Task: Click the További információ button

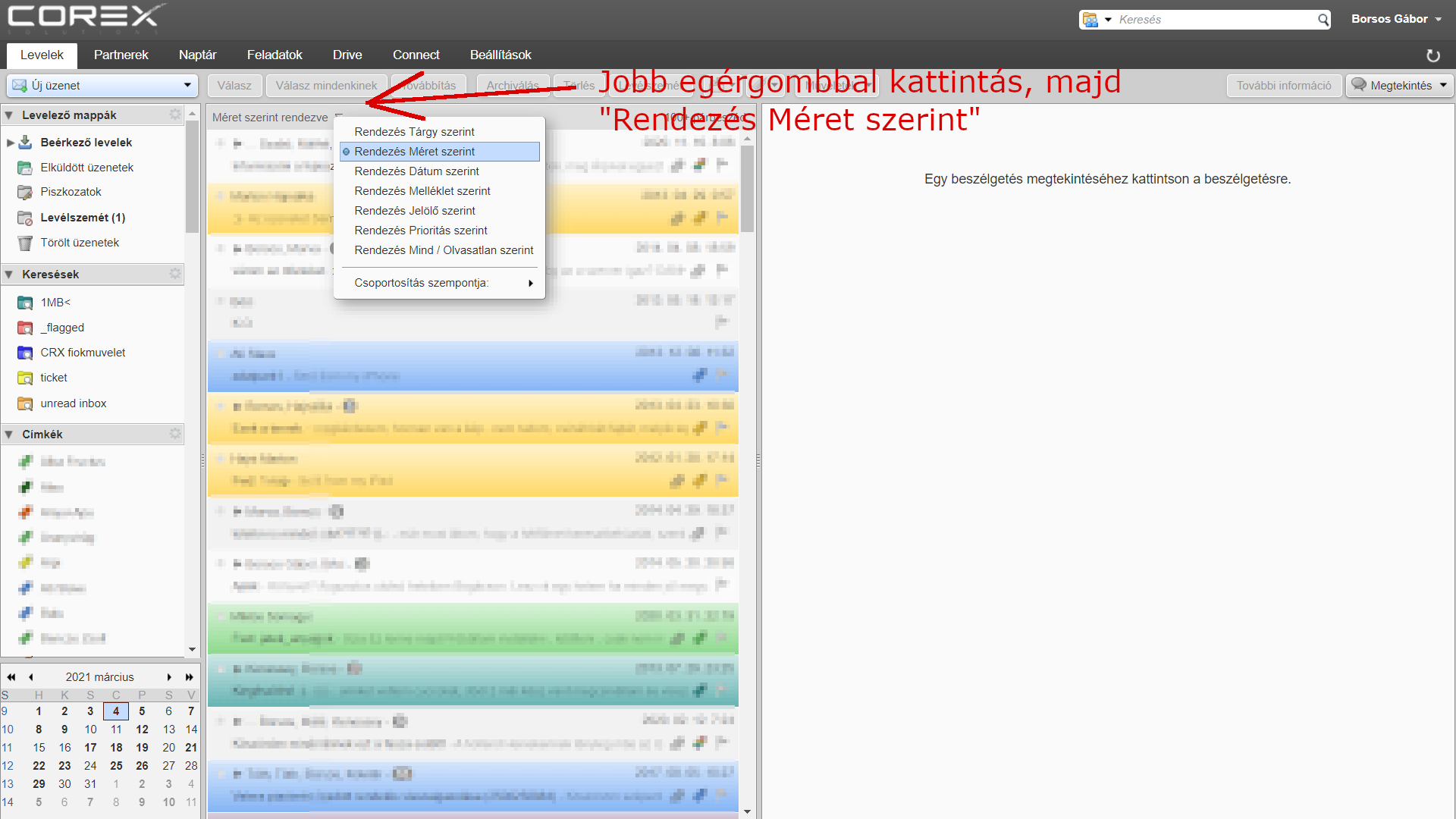Action: click(x=1283, y=86)
